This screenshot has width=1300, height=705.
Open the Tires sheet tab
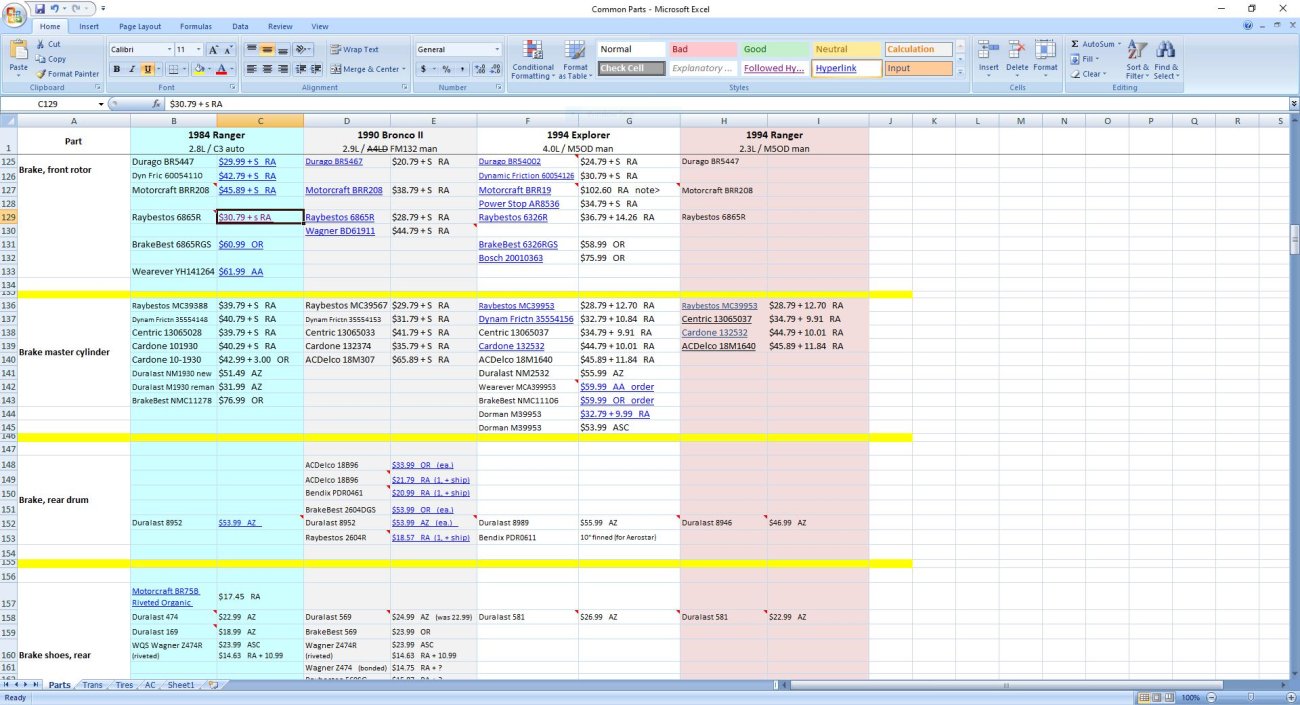click(x=123, y=685)
